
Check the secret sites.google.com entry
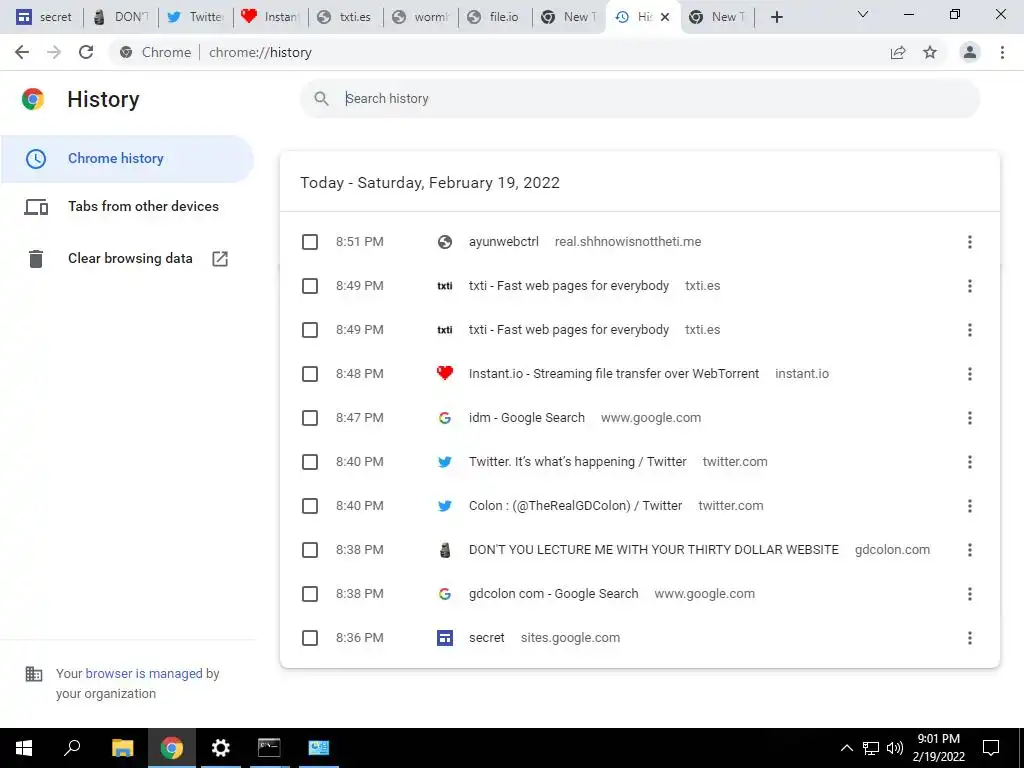click(310, 638)
